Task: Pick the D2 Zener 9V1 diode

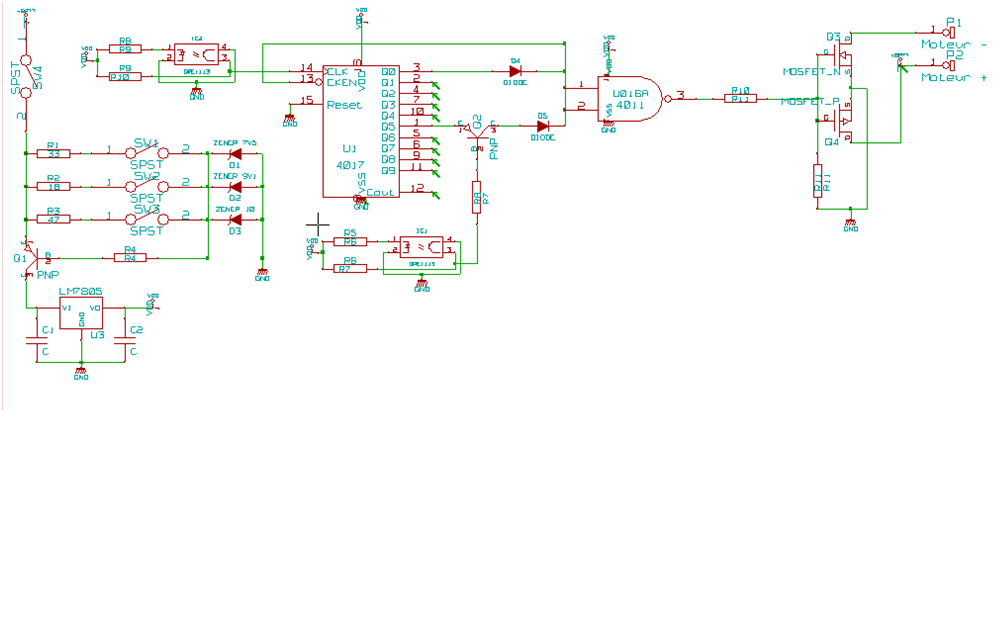Action: (x=235, y=186)
